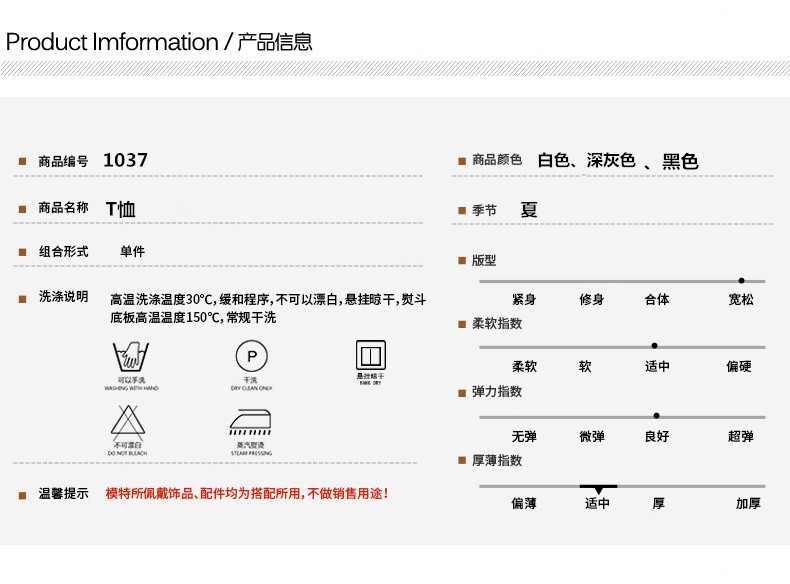Click the color text 白色
Viewport: 790px width, 584px height.
[x=553, y=160]
